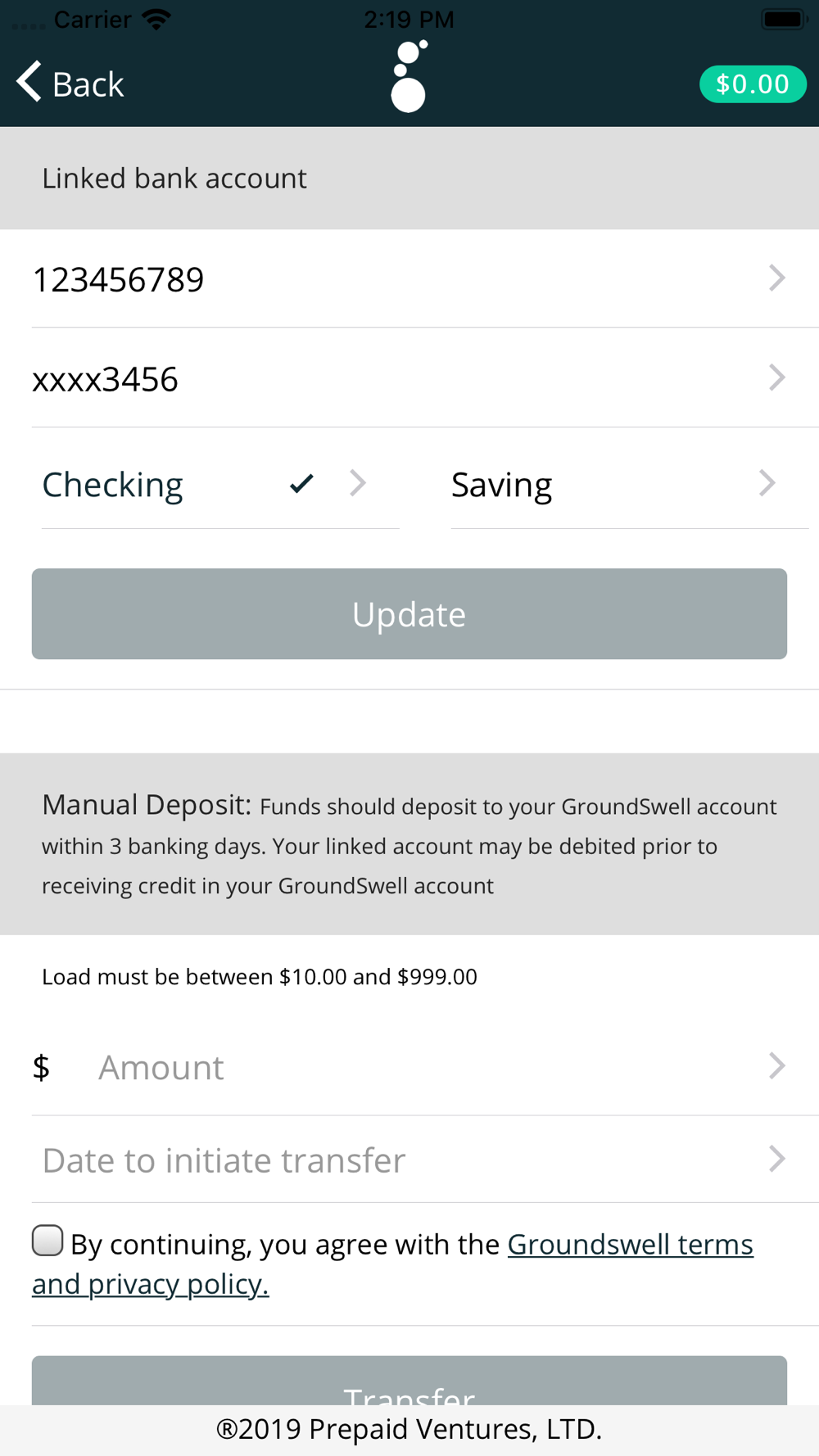Click the Transfer button
819x1456 pixels.
tap(409, 1381)
